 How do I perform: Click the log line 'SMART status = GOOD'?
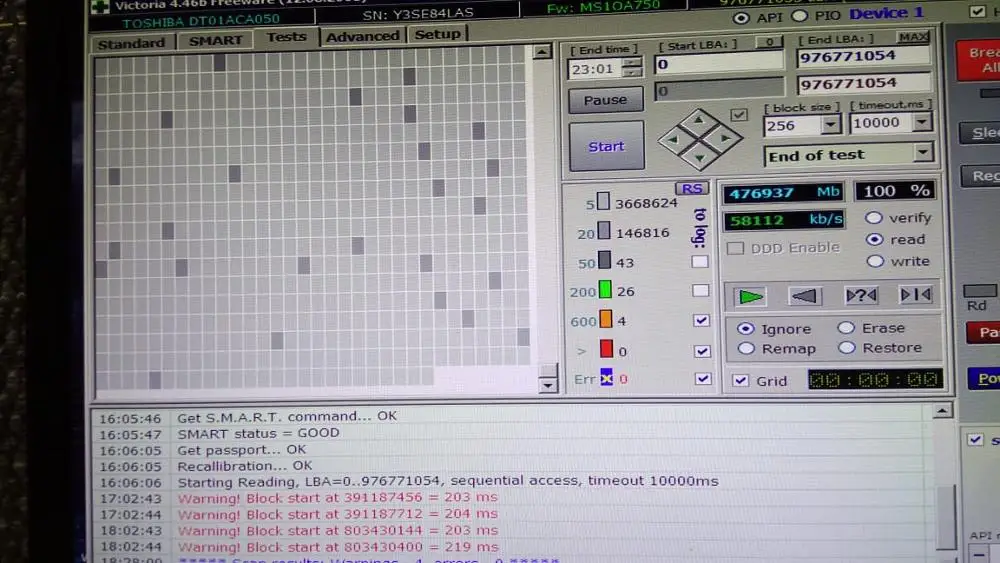coord(258,433)
